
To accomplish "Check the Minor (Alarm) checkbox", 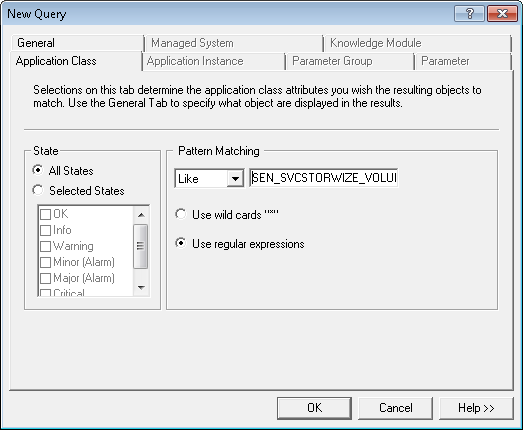I will coord(45,262).
